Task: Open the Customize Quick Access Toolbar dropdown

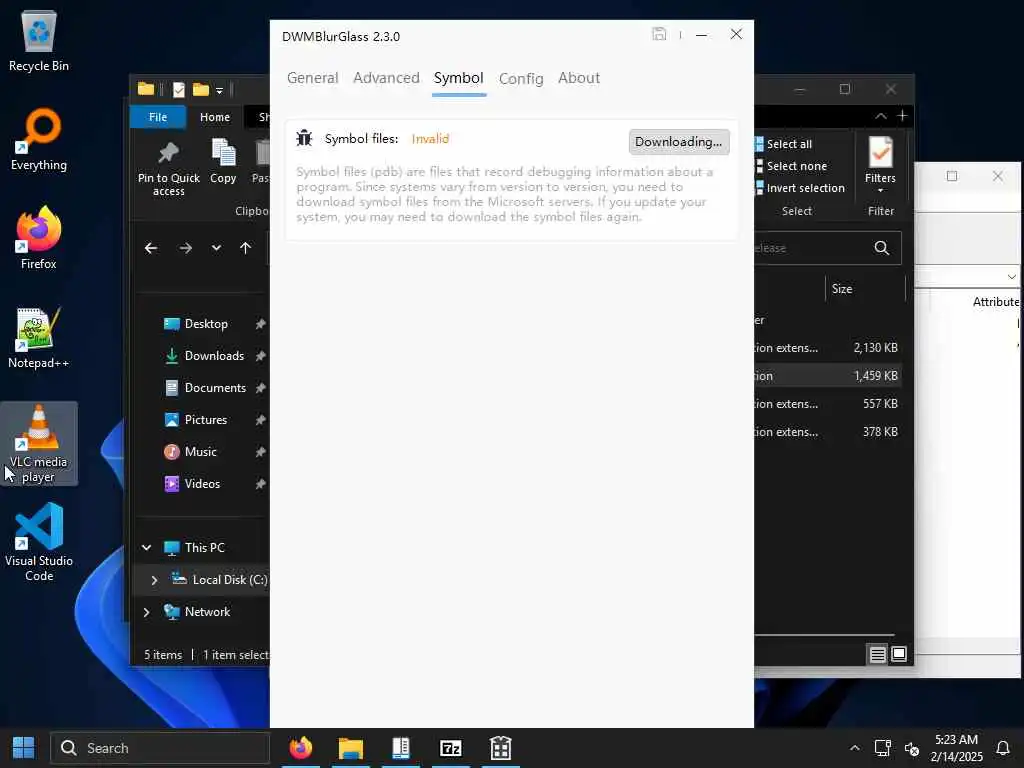Action: [219, 90]
